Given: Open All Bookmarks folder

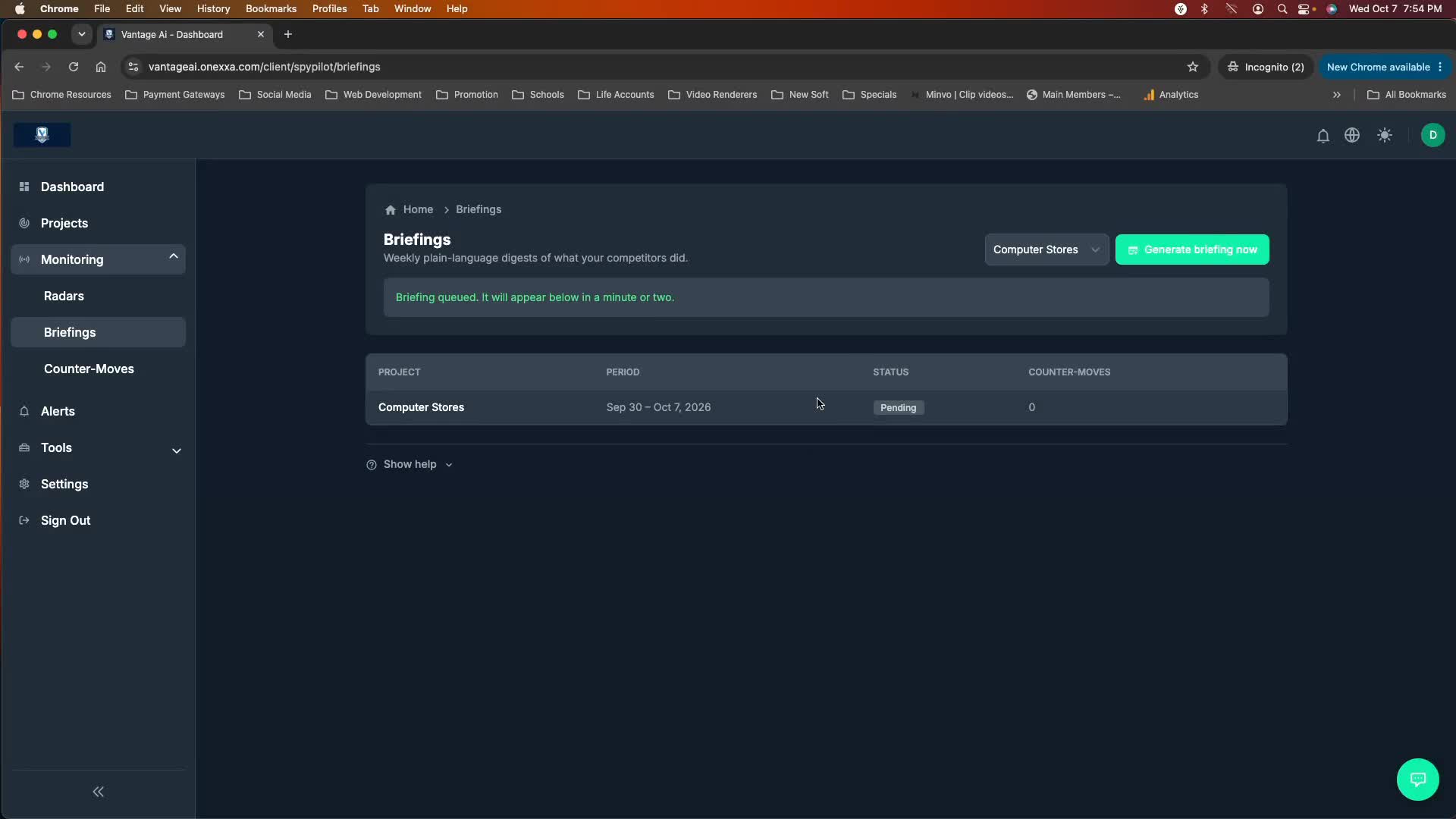Looking at the screenshot, I should pyautogui.click(x=1407, y=95).
